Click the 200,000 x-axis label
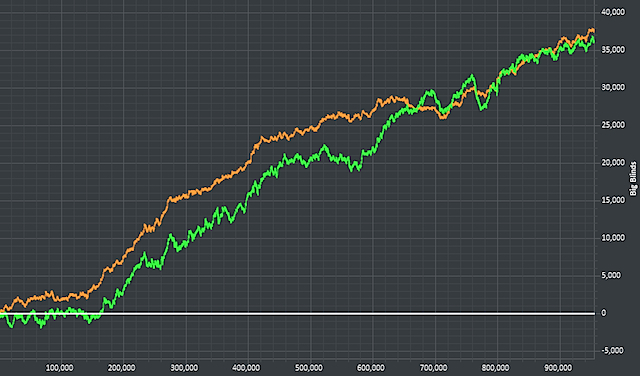The image size is (640, 376). pos(121,367)
